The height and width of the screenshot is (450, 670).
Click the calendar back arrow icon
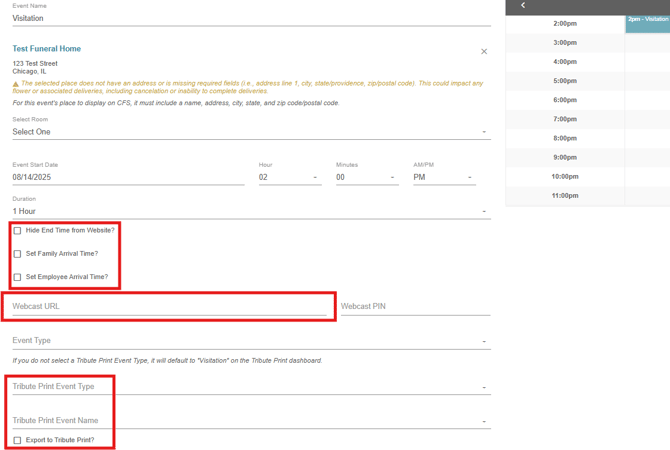[523, 6]
